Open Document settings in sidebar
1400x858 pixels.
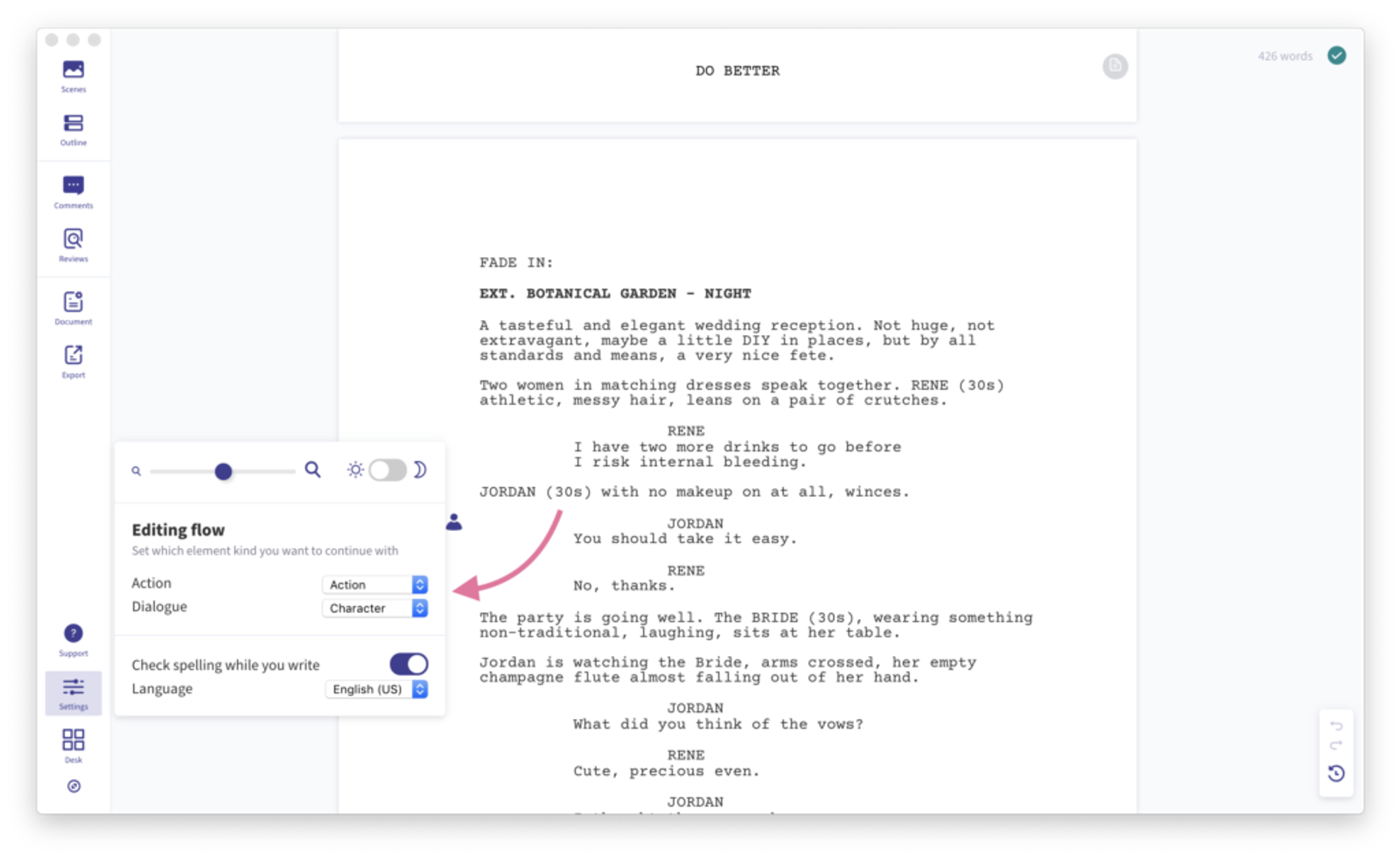coord(73,308)
